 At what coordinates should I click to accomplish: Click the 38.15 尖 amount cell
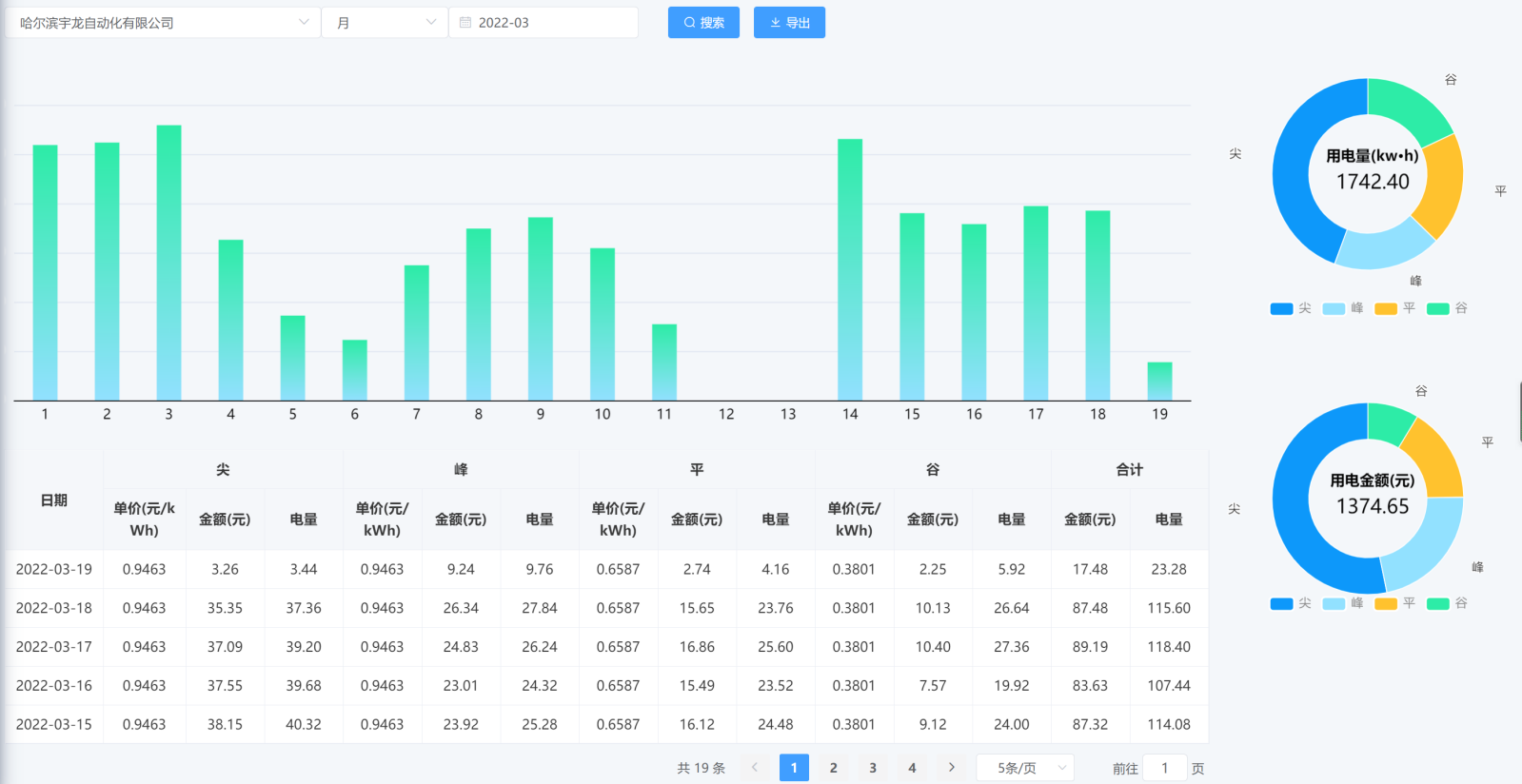225,724
